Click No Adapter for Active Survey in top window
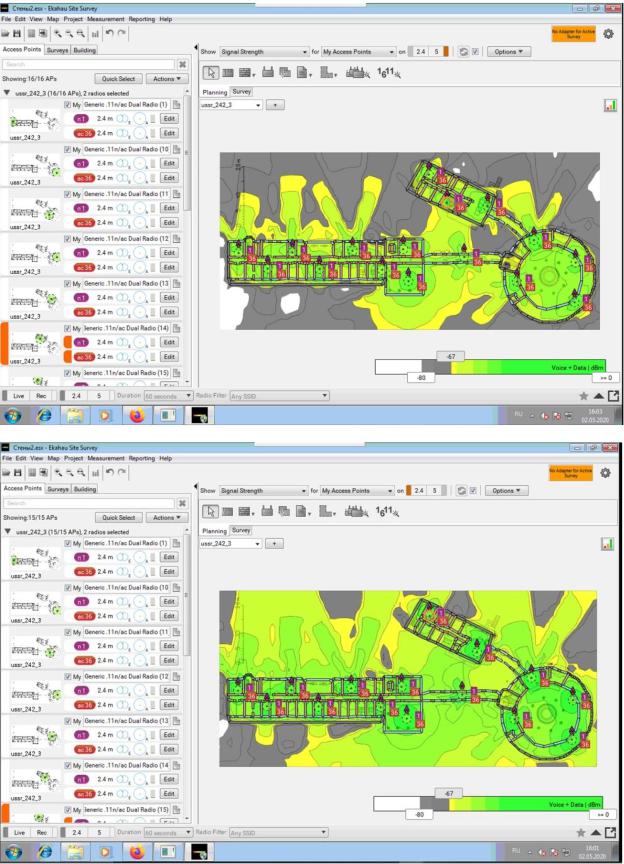This screenshot has width=624, height=864. click(x=573, y=34)
